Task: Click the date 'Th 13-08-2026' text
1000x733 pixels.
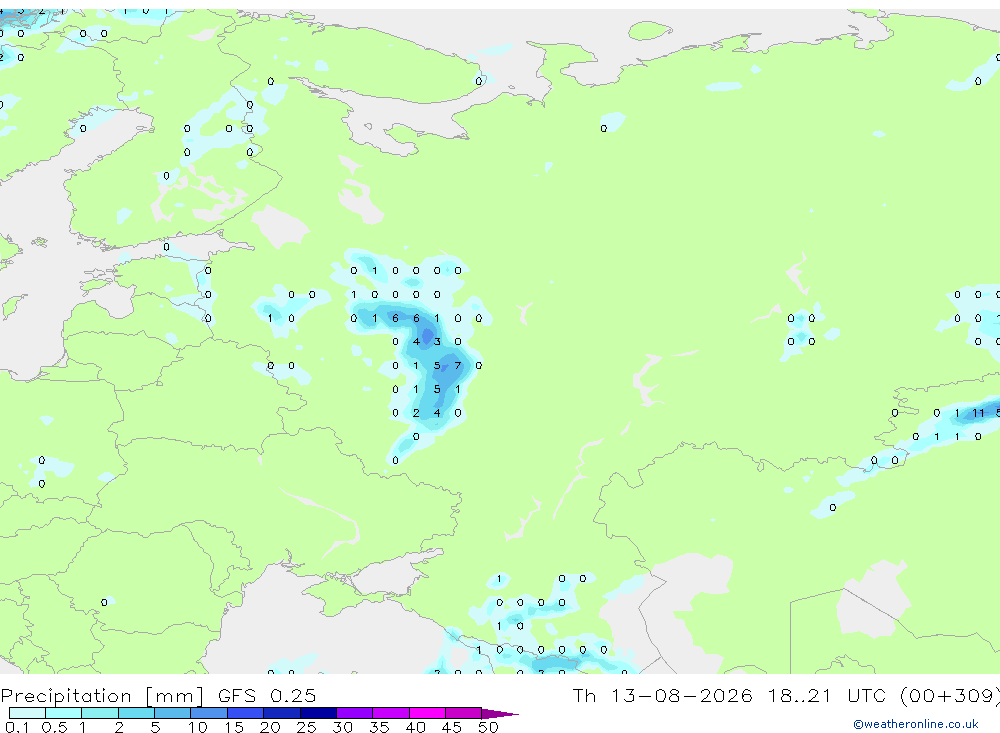Action: pyautogui.click(x=663, y=696)
